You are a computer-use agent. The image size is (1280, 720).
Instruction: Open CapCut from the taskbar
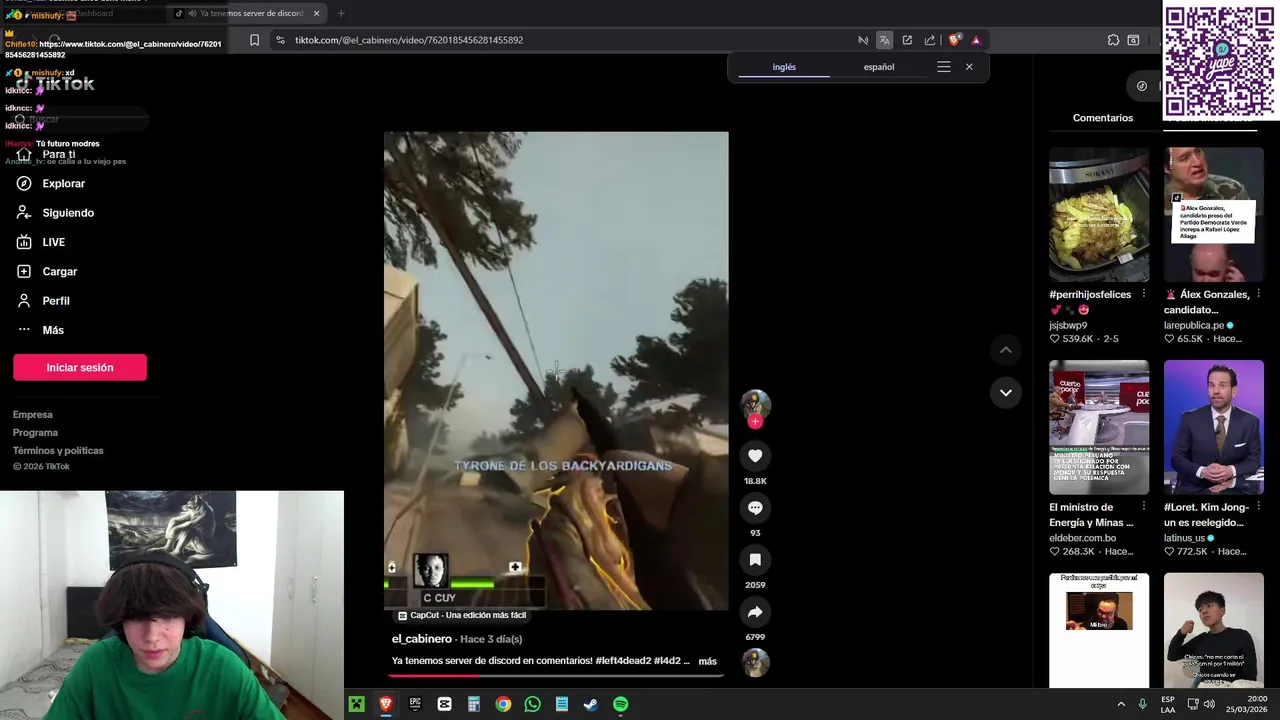point(444,705)
